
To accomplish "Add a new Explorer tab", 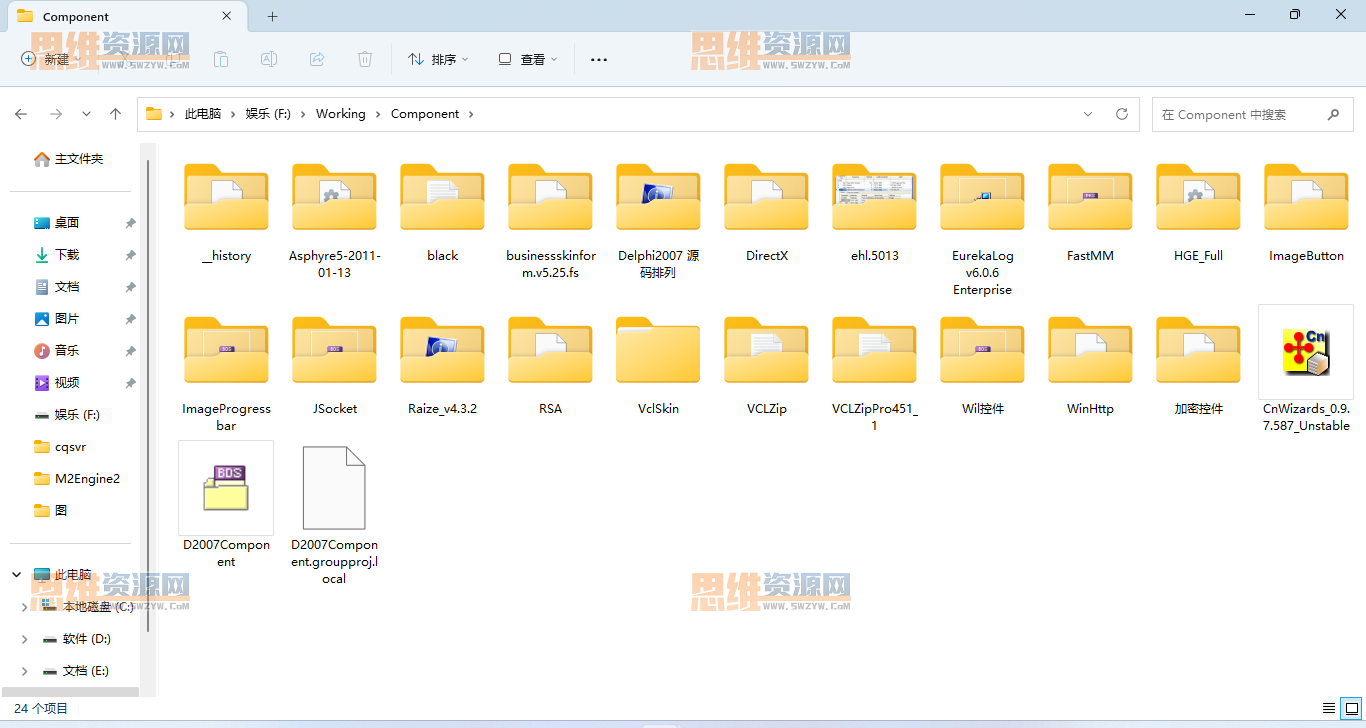I will point(272,16).
